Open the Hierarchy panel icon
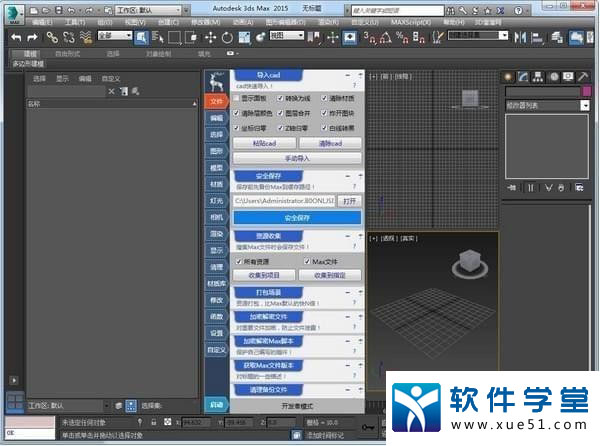This screenshot has width=600, height=446. click(x=538, y=77)
